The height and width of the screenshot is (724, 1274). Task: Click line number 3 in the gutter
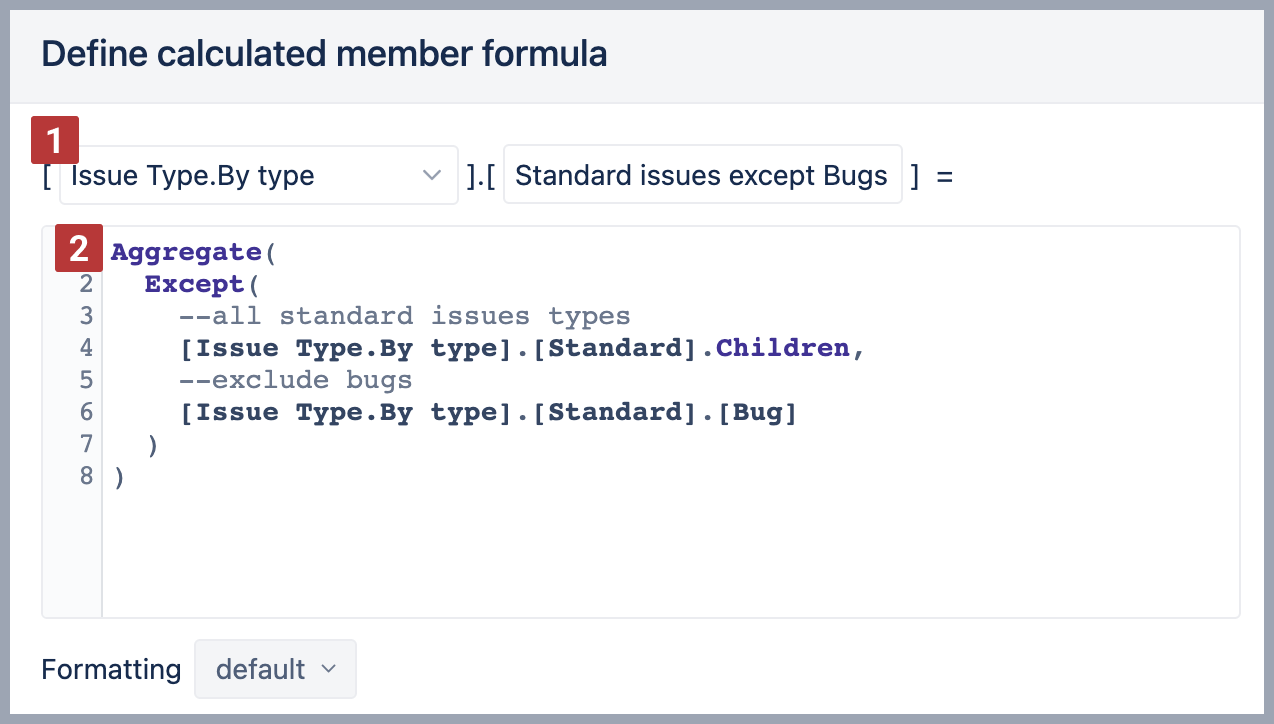pyautogui.click(x=86, y=316)
